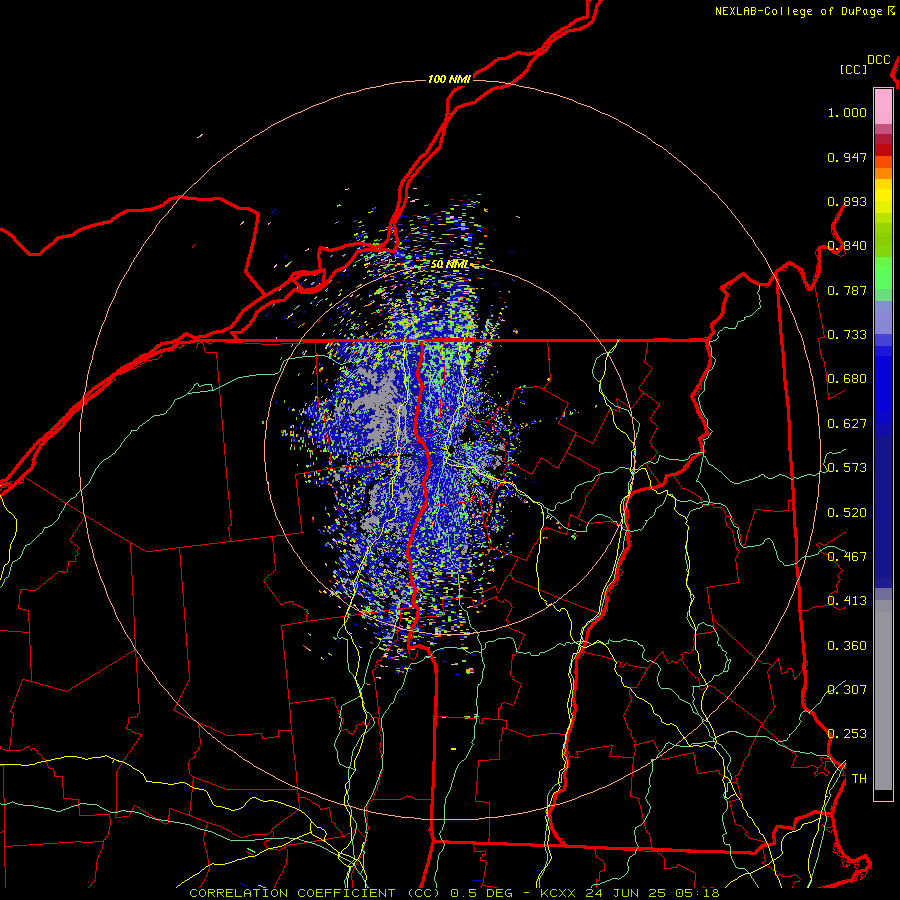Select the 0.840 legend value

[847, 246]
